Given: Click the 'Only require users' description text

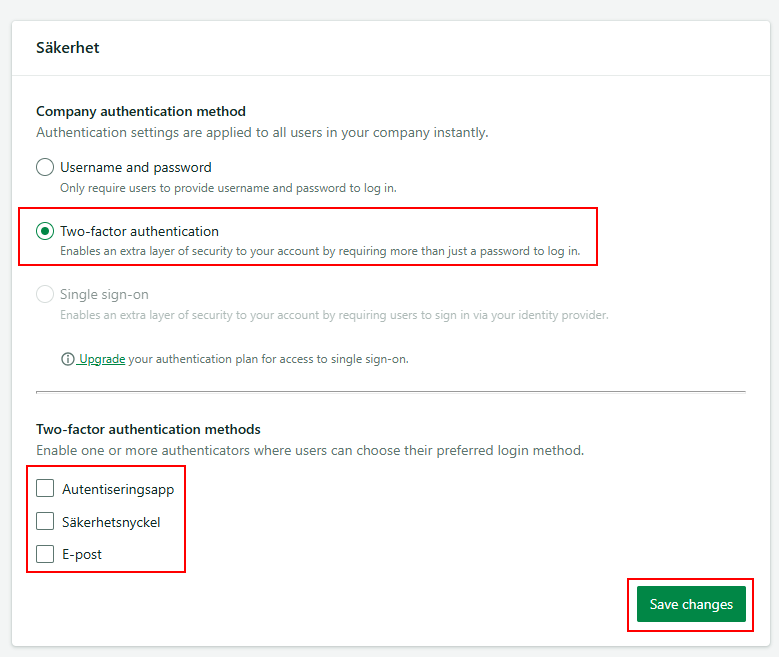Looking at the screenshot, I should (229, 188).
